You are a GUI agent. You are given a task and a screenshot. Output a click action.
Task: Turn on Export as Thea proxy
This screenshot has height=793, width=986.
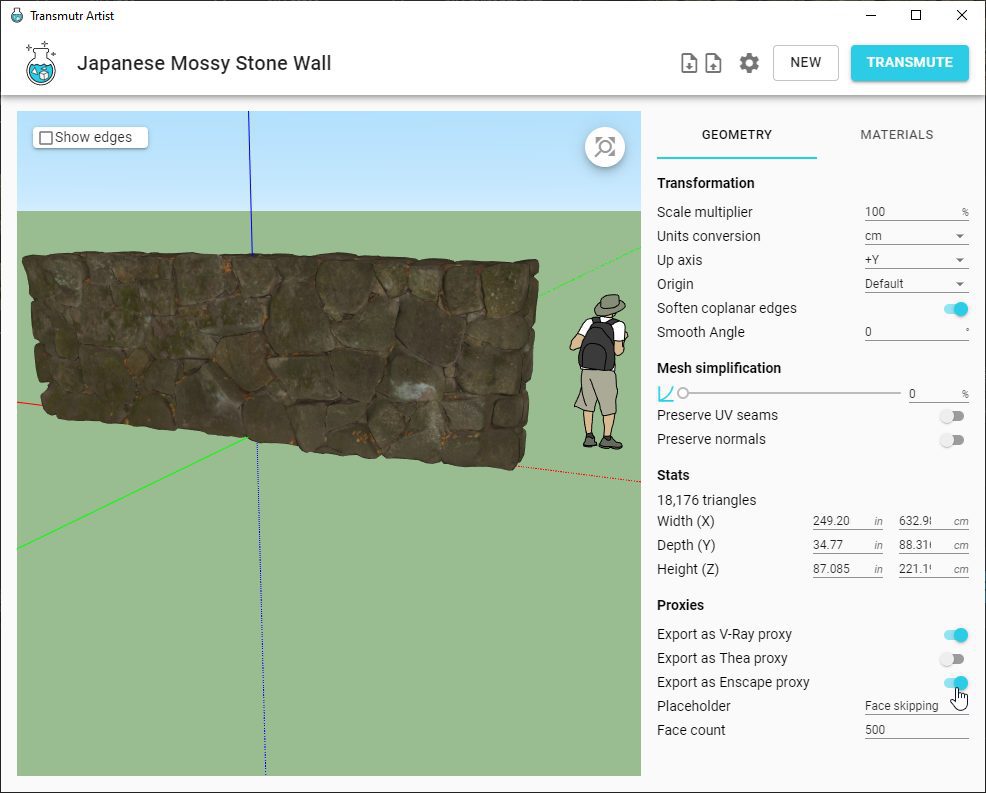tap(952, 659)
